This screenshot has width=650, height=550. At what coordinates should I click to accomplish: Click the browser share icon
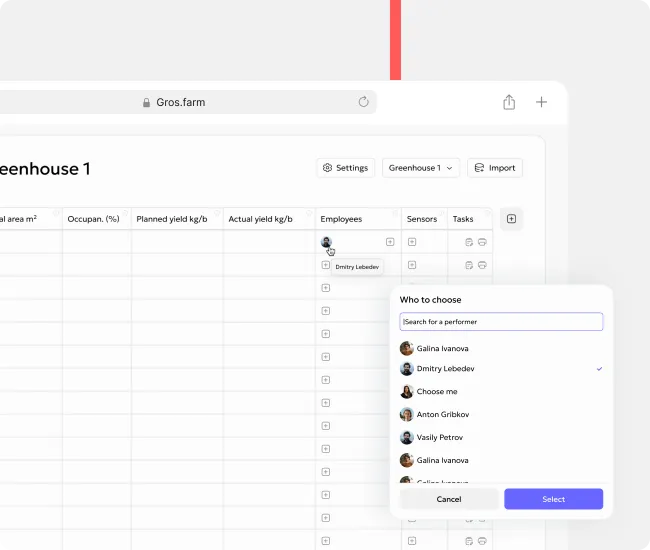pos(509,102)
